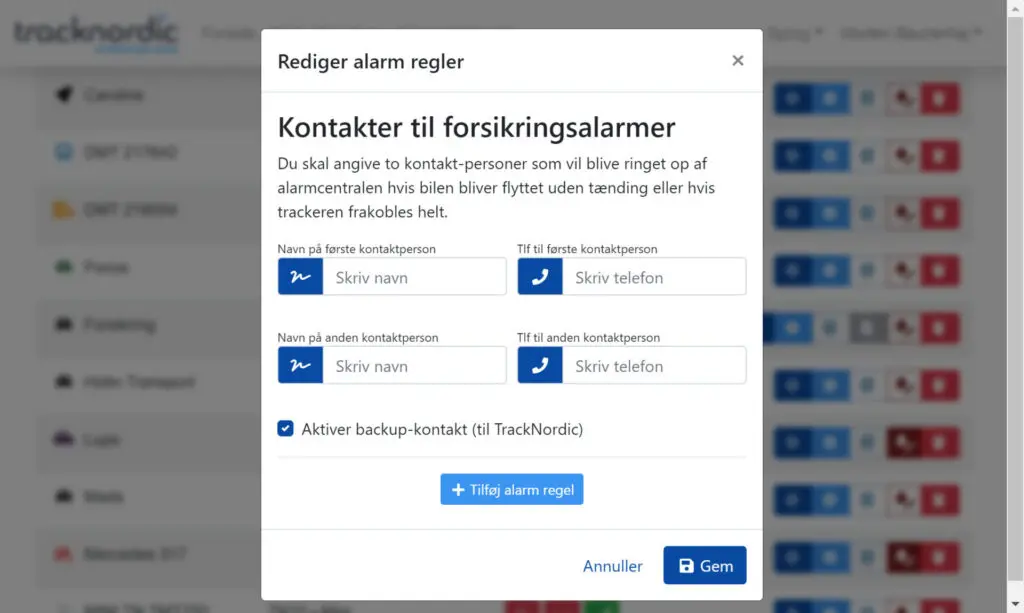Close the Rediger alarm regler dialog
Image resolution: width=1024 pixels, height=613 pixels.
point(737,61)
